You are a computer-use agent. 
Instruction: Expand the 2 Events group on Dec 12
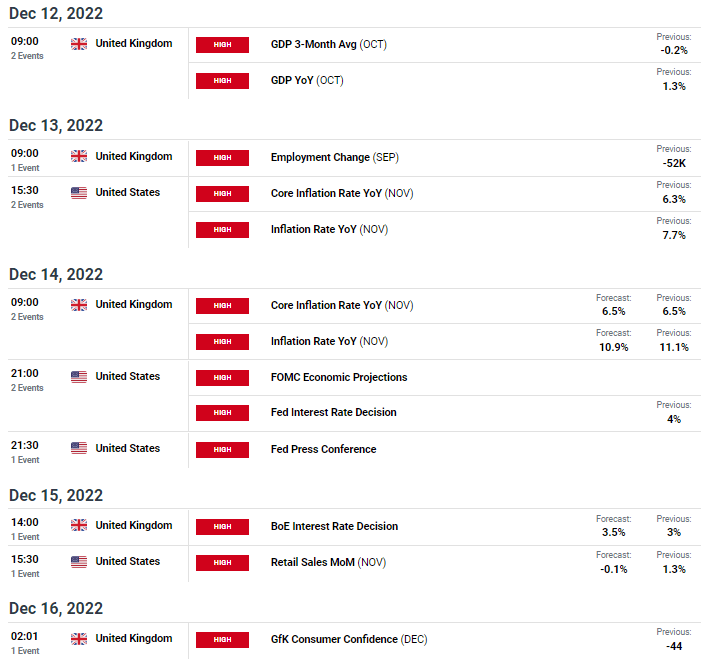(x=27, y=56)
